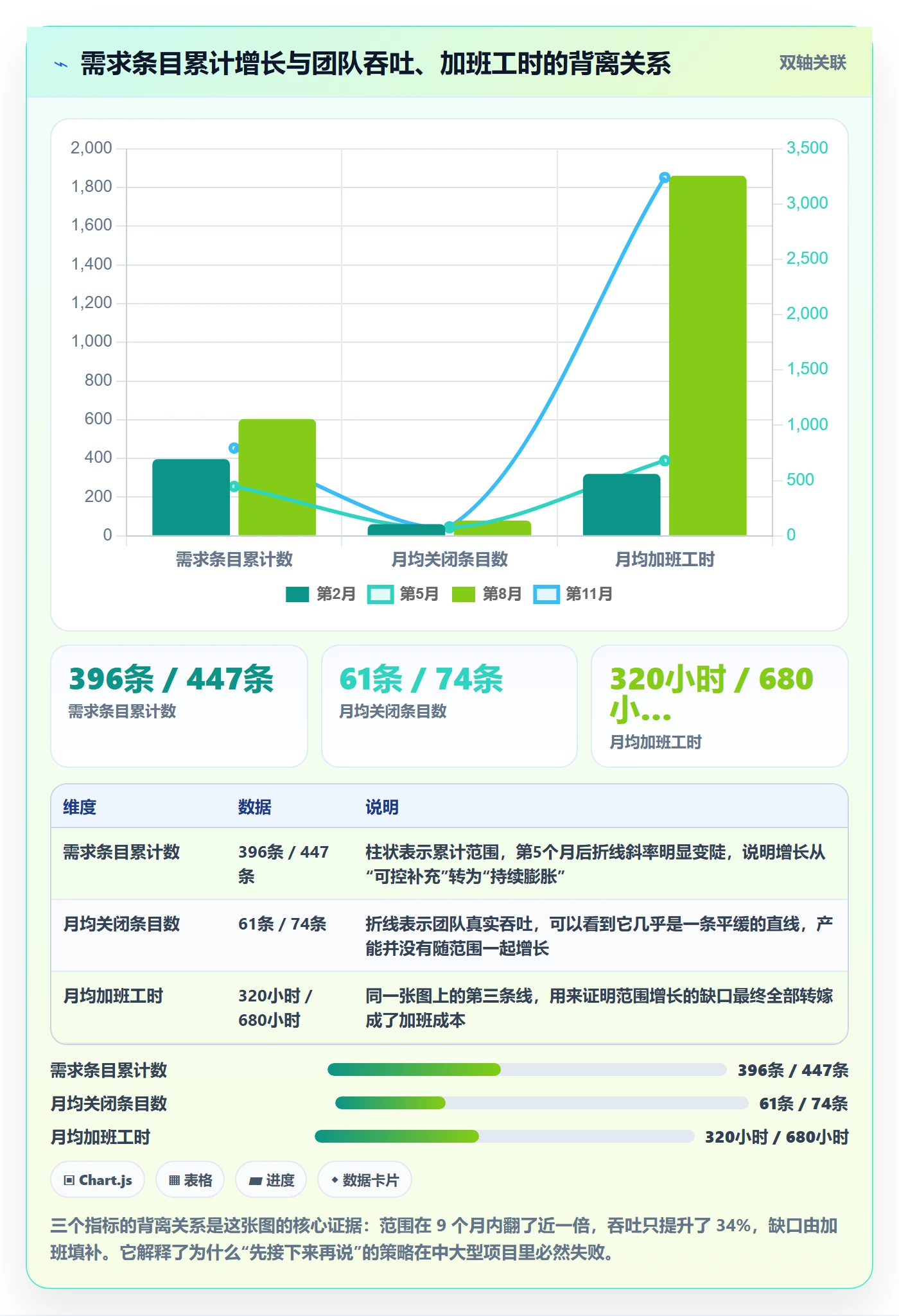Click the 说明 table column header
Screen dimensions: 899x1316
(382, 807)
